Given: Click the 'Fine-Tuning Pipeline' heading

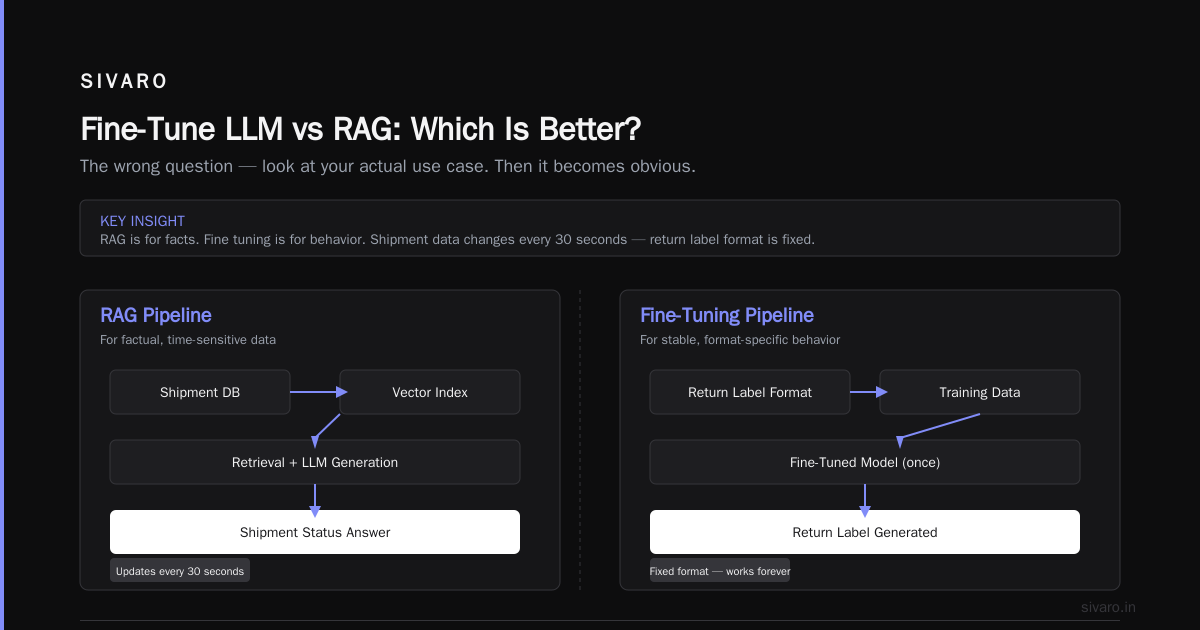Looking at the screenshot, I should click(x=727, y=315).
